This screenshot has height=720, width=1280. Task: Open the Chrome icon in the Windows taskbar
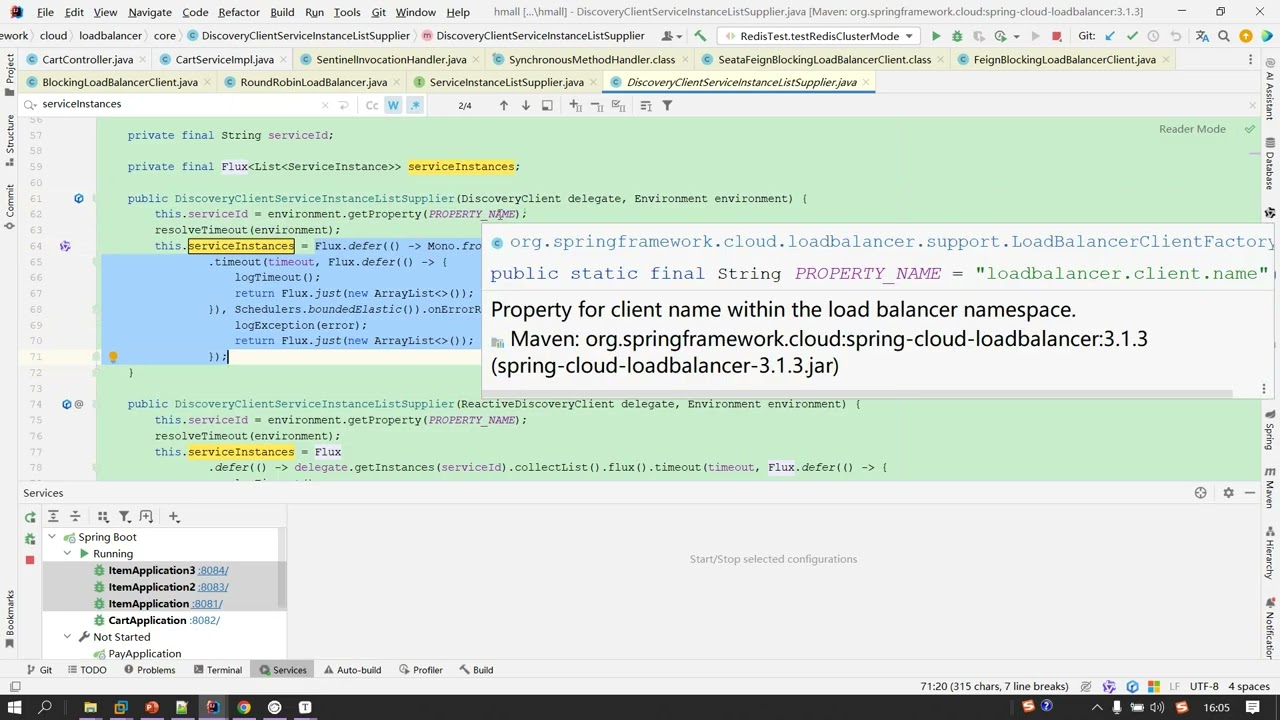[243, 708]
